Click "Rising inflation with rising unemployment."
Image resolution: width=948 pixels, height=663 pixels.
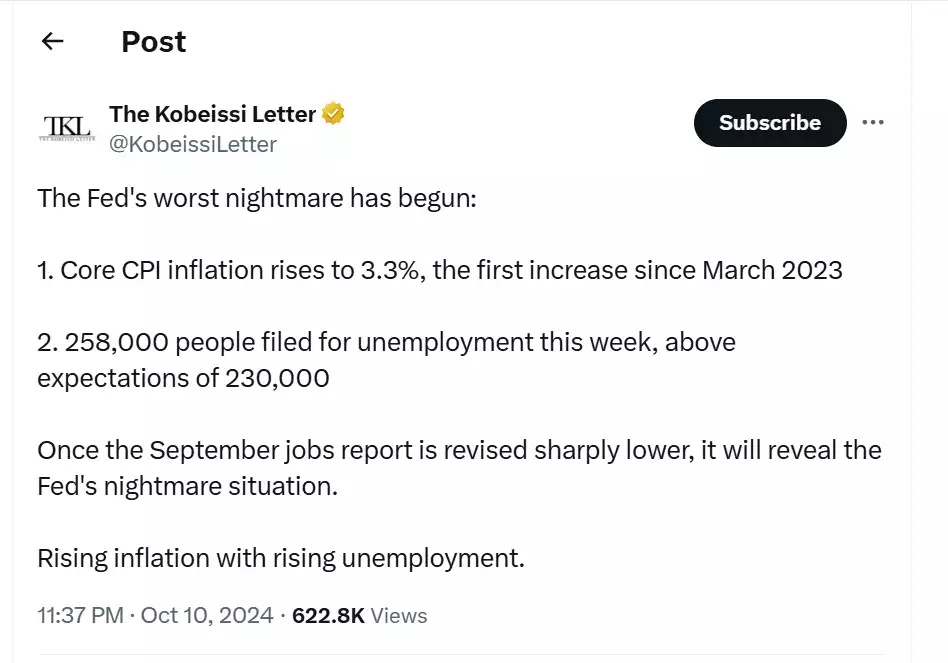(x=281, y=558)
